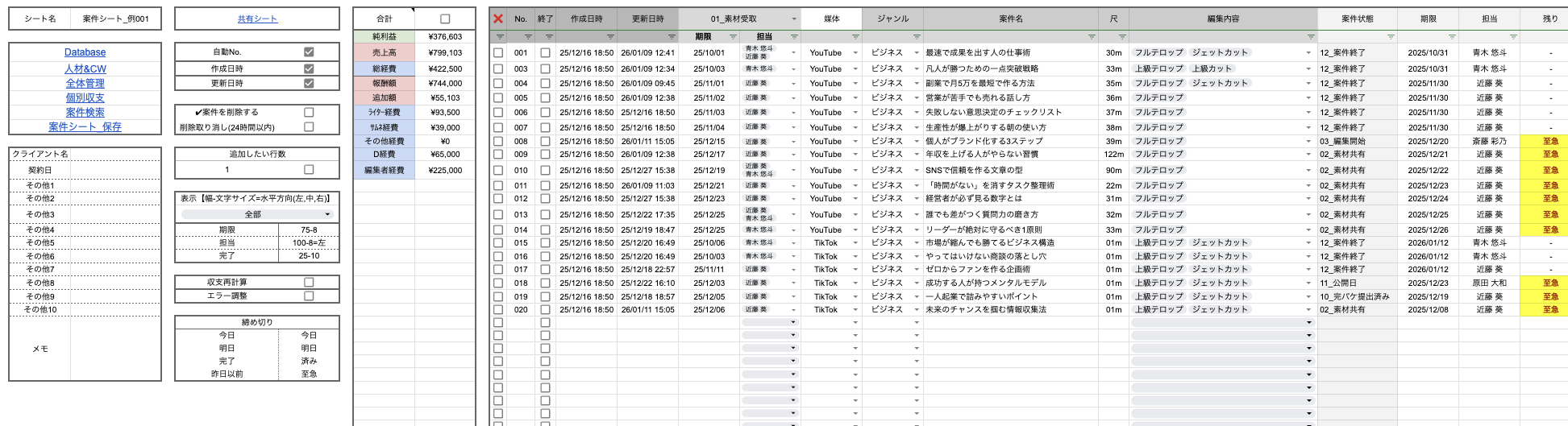Image resolution: width=1568 pixels, height=426 pixels.
Task: Open the Database sheet link
Action: [x=85, y=52]
